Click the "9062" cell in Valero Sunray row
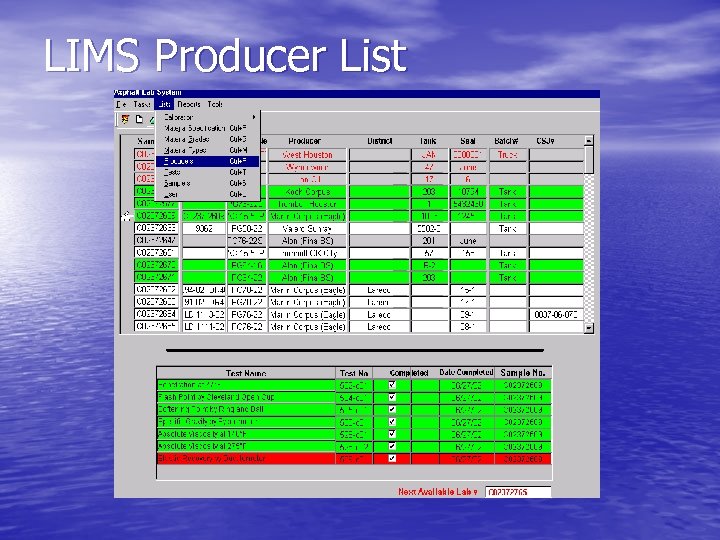This screenshot has width=720, height=540. [x=204, y=228]
